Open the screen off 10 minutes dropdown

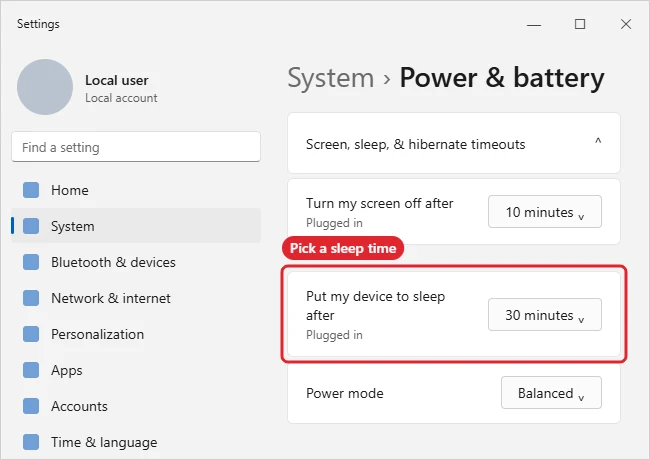(x=545, y=212)
